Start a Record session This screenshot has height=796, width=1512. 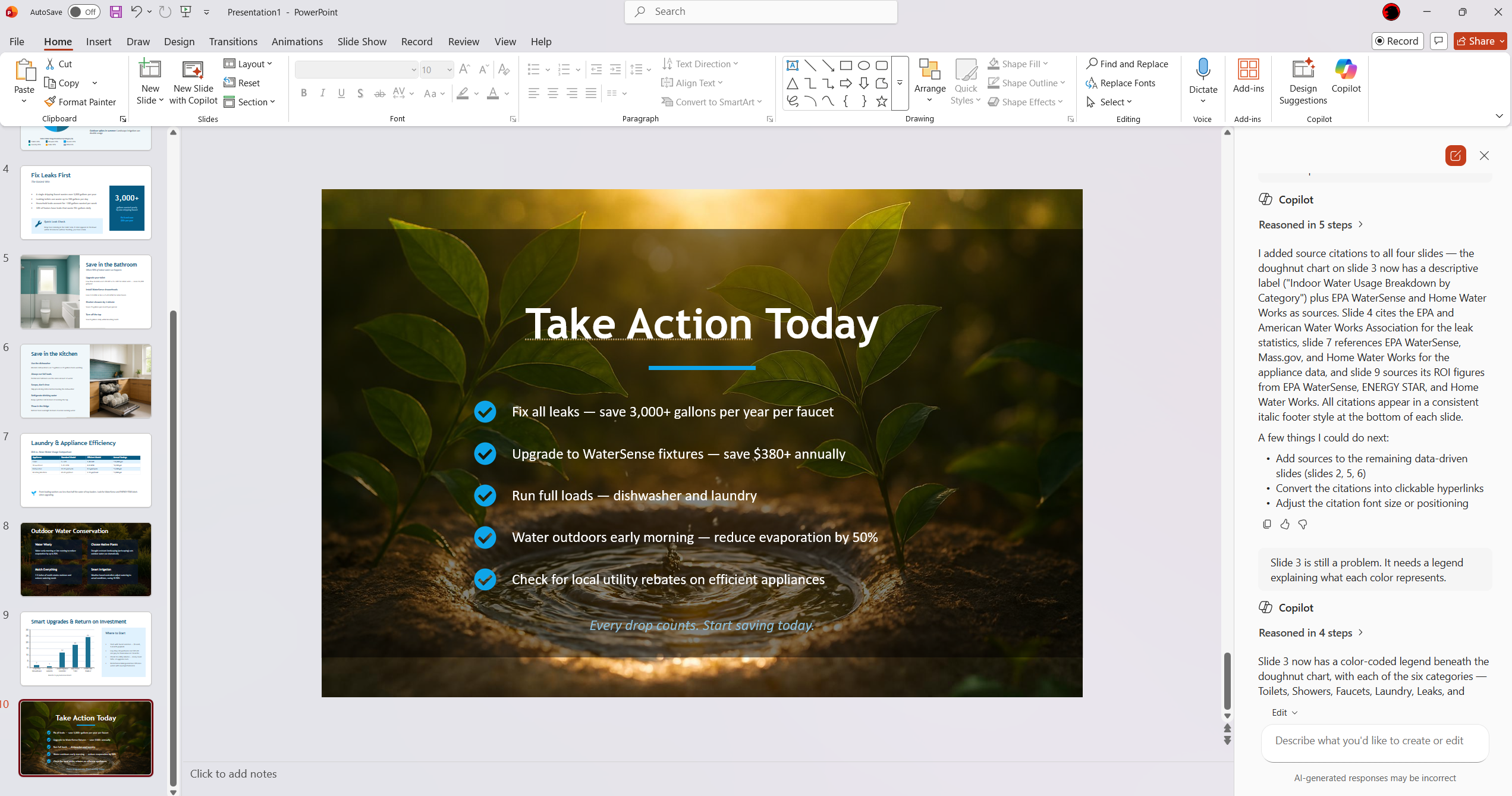pyautogui.click(x=1397, y=40)
